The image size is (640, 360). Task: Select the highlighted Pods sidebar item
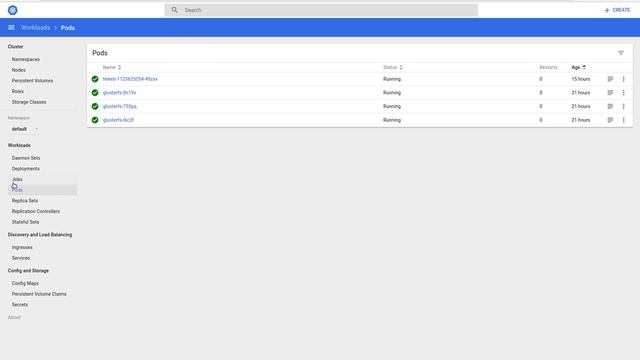pos(42,190)
